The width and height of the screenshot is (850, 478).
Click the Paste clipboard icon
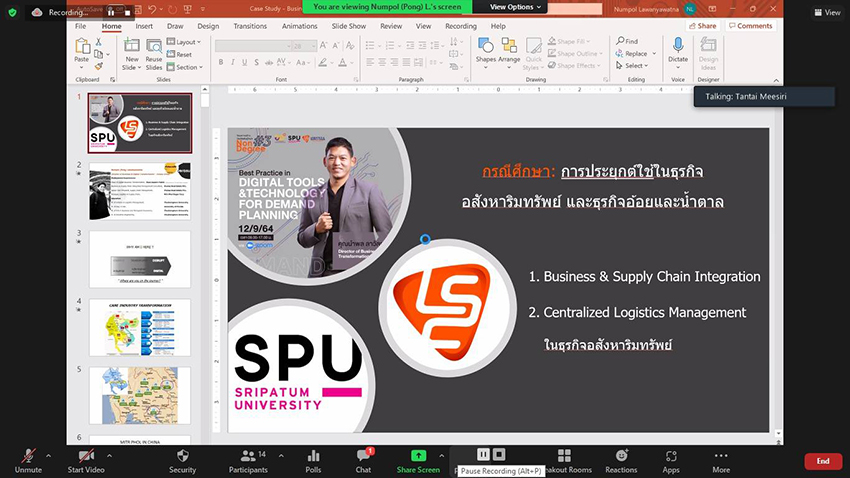tap(82, 47)
